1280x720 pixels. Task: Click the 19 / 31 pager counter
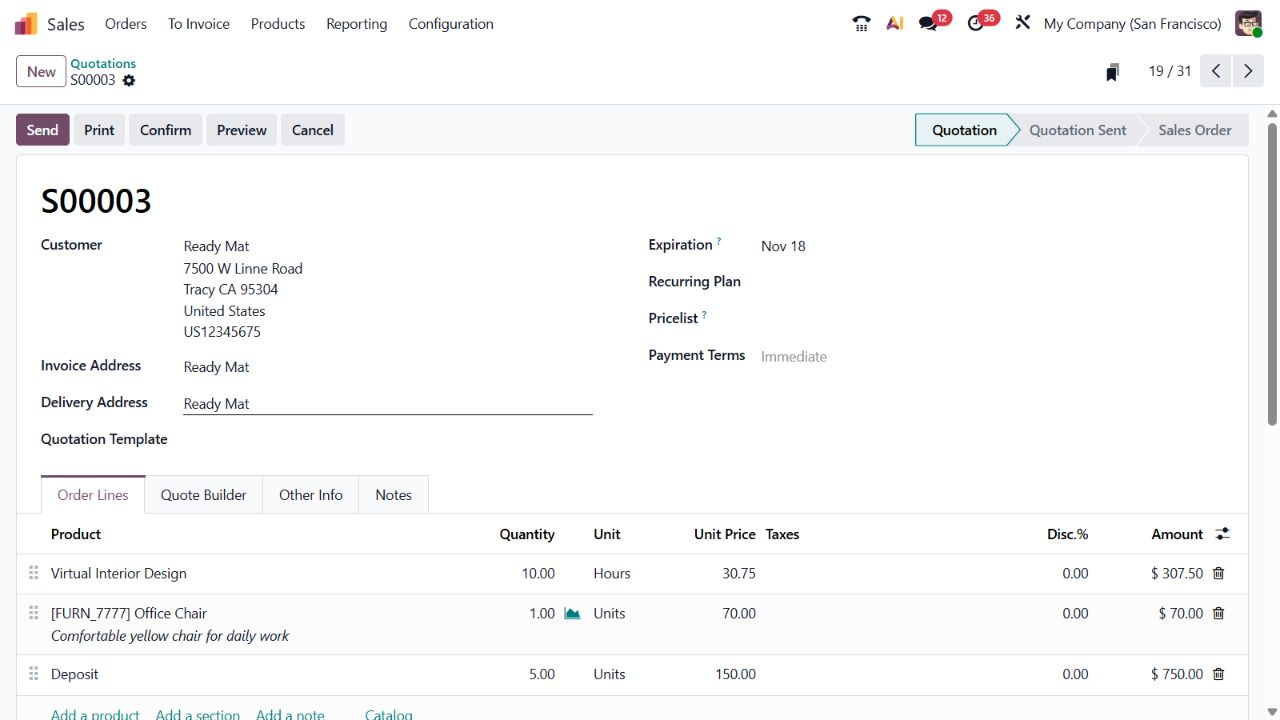pyautogui.click(x=1169, y=71)
